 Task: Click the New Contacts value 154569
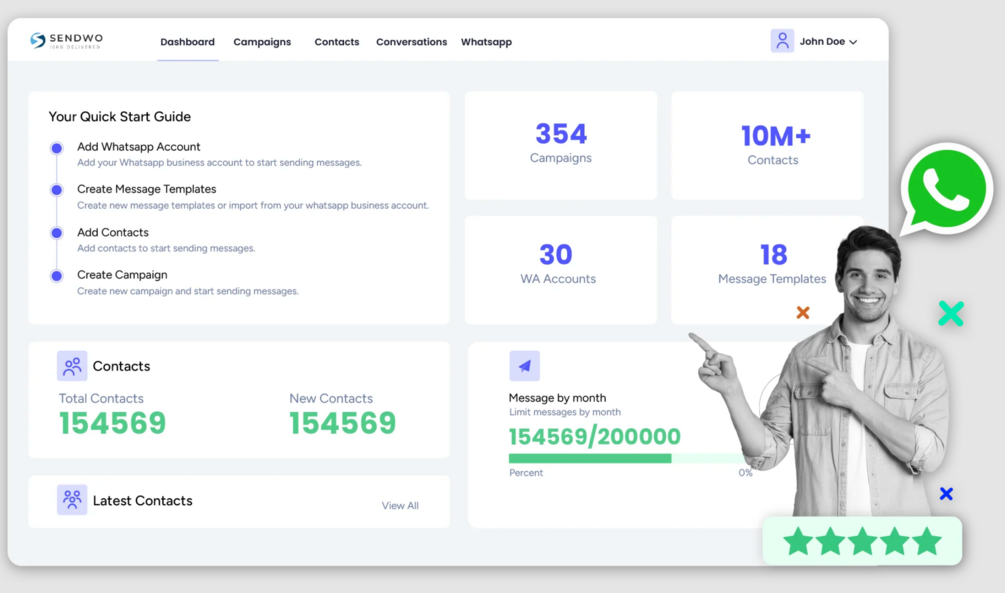(343, 423)
